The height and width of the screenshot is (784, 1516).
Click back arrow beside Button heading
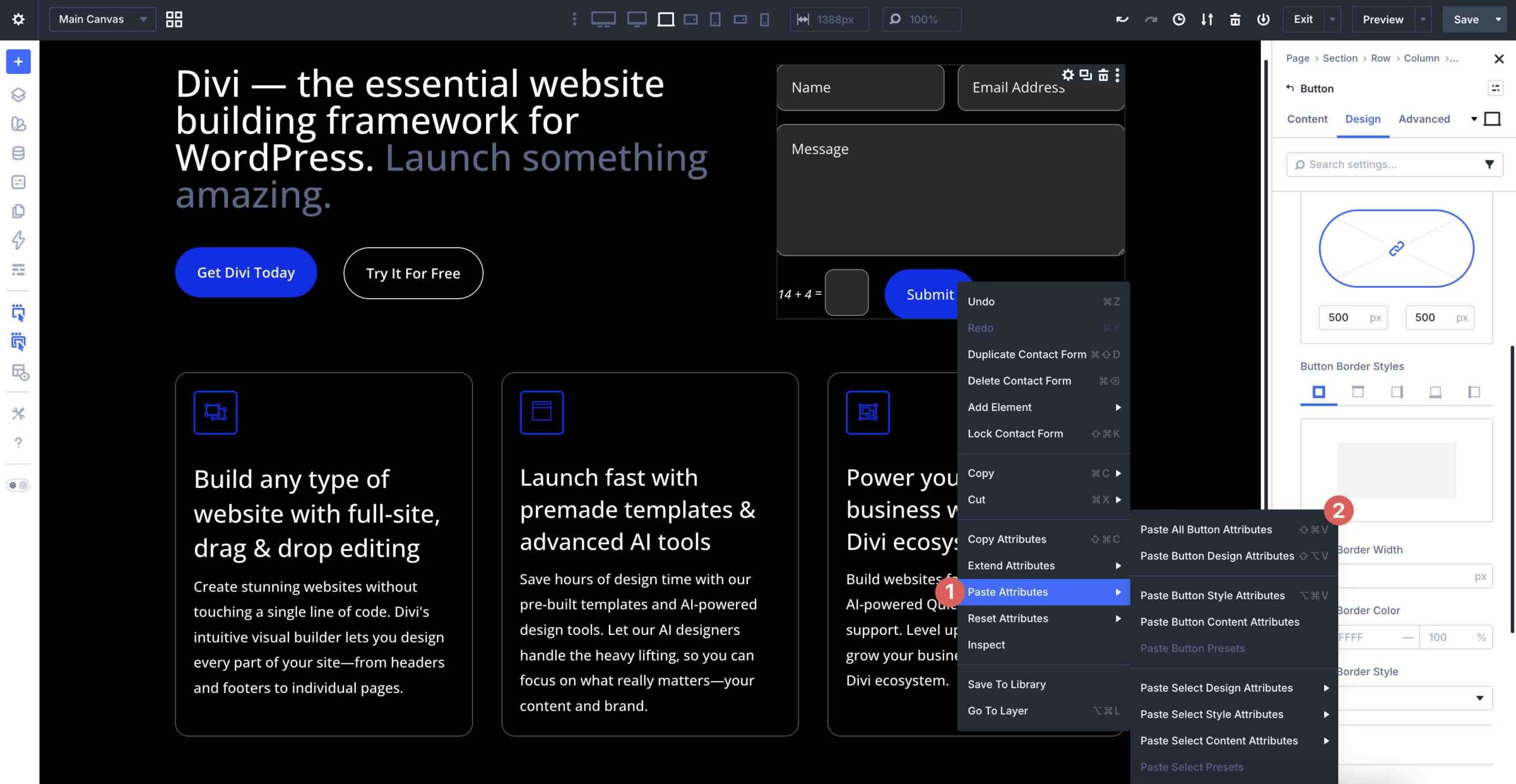point(1290,88)
